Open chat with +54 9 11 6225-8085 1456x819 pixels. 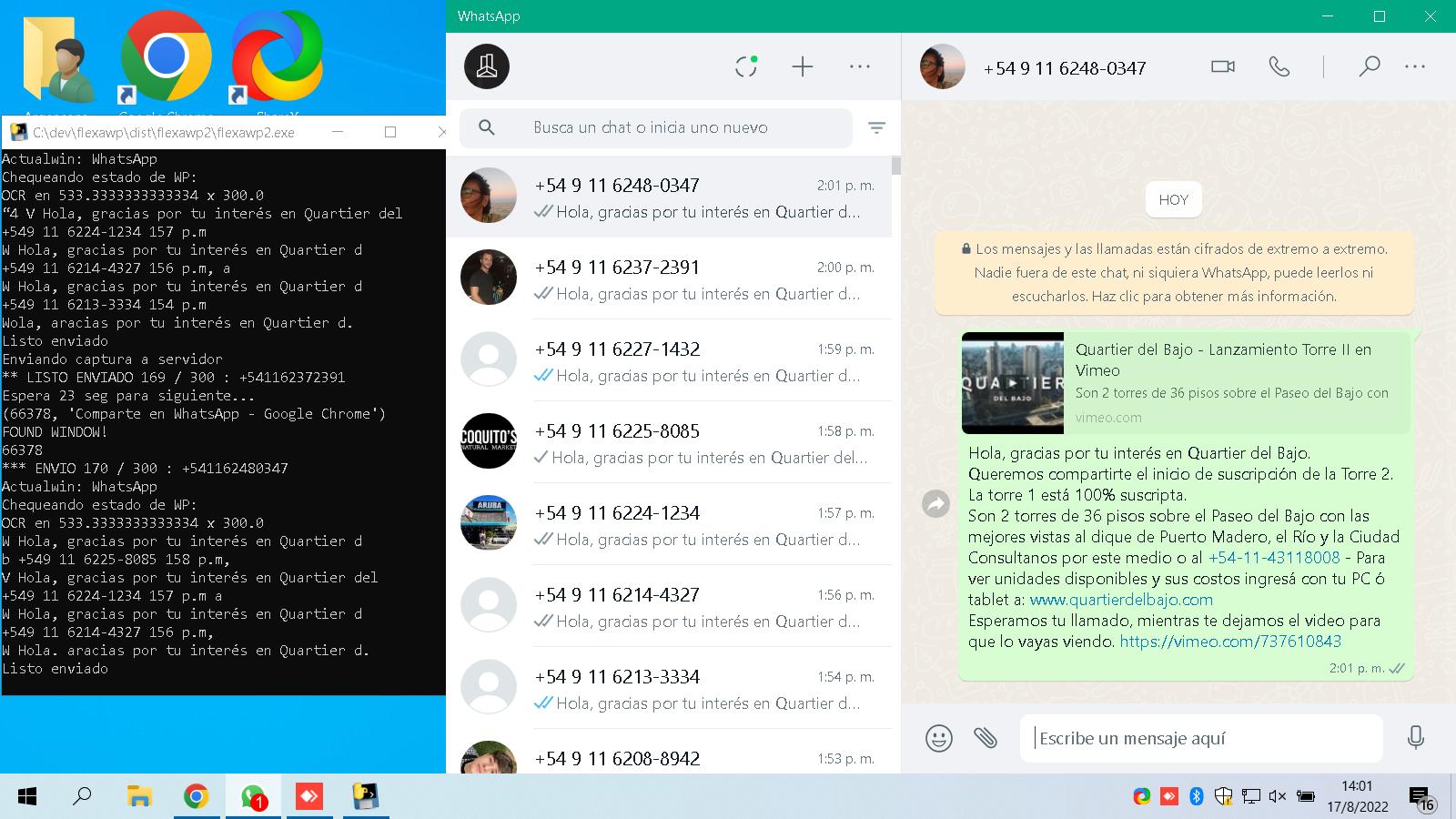[669, 442]
